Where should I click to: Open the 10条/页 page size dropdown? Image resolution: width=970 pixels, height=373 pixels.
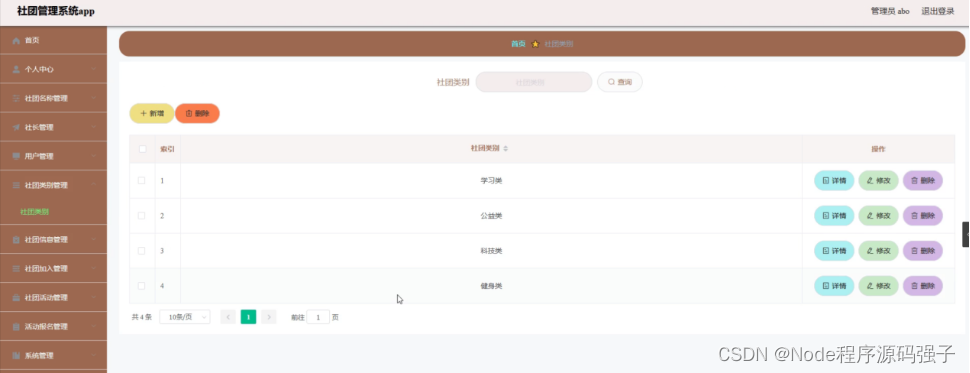pos(185,317)
